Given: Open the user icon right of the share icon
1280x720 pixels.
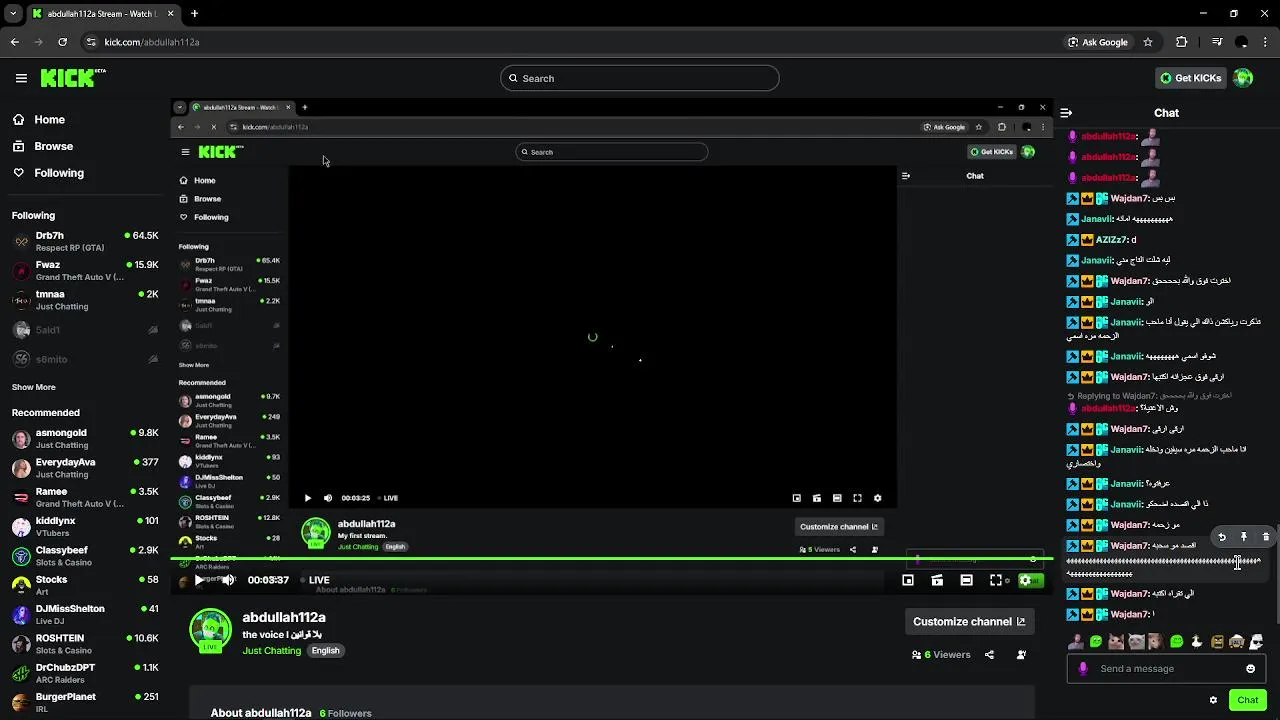Looking at the screenshot, I should point(1021,655).
